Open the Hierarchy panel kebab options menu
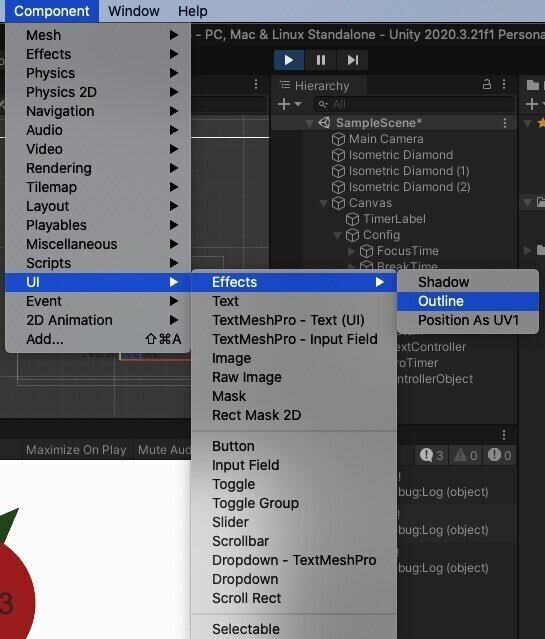The height and width of the screenshot is (639, 545). (504, 84)
